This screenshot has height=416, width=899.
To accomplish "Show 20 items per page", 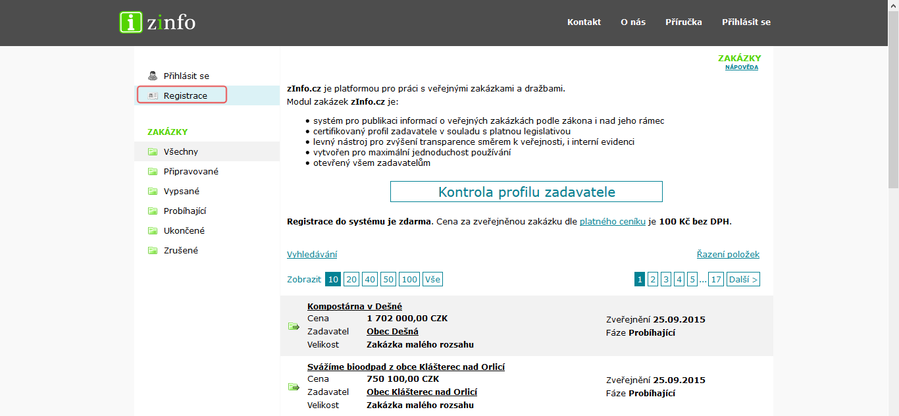I will 351,280.
